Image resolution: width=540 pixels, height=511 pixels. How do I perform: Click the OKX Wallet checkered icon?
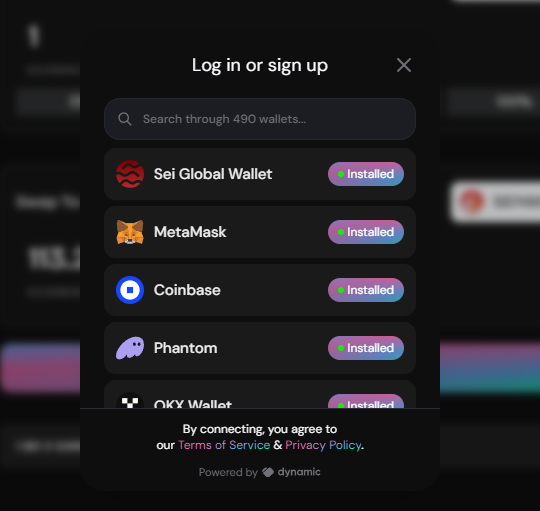130,401
